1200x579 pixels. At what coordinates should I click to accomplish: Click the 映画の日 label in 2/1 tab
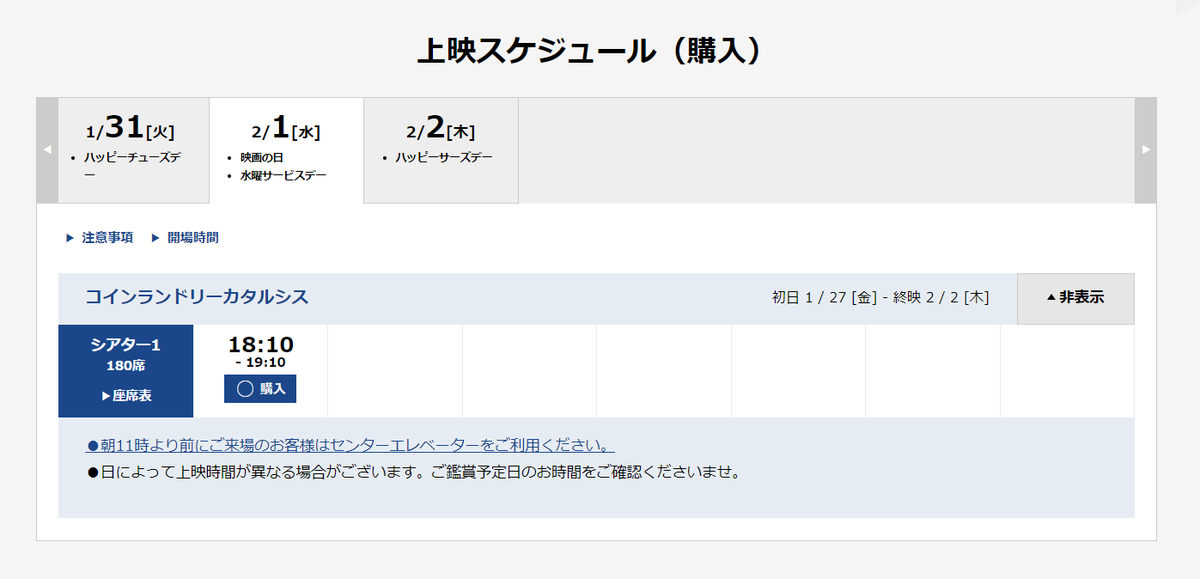pos(262,158)
